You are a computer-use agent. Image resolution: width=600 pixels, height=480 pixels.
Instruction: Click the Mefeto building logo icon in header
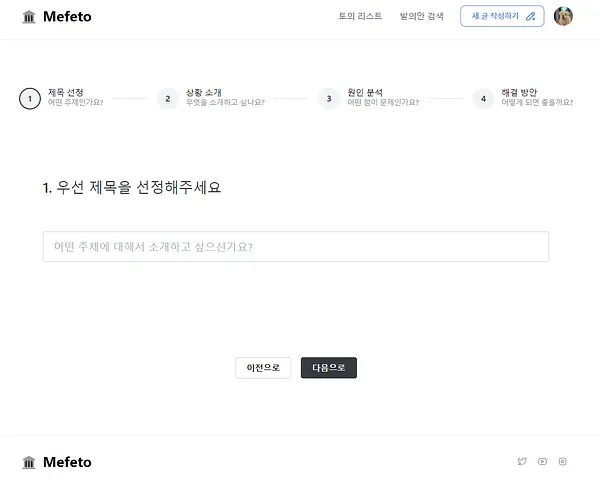pos(29,17)
